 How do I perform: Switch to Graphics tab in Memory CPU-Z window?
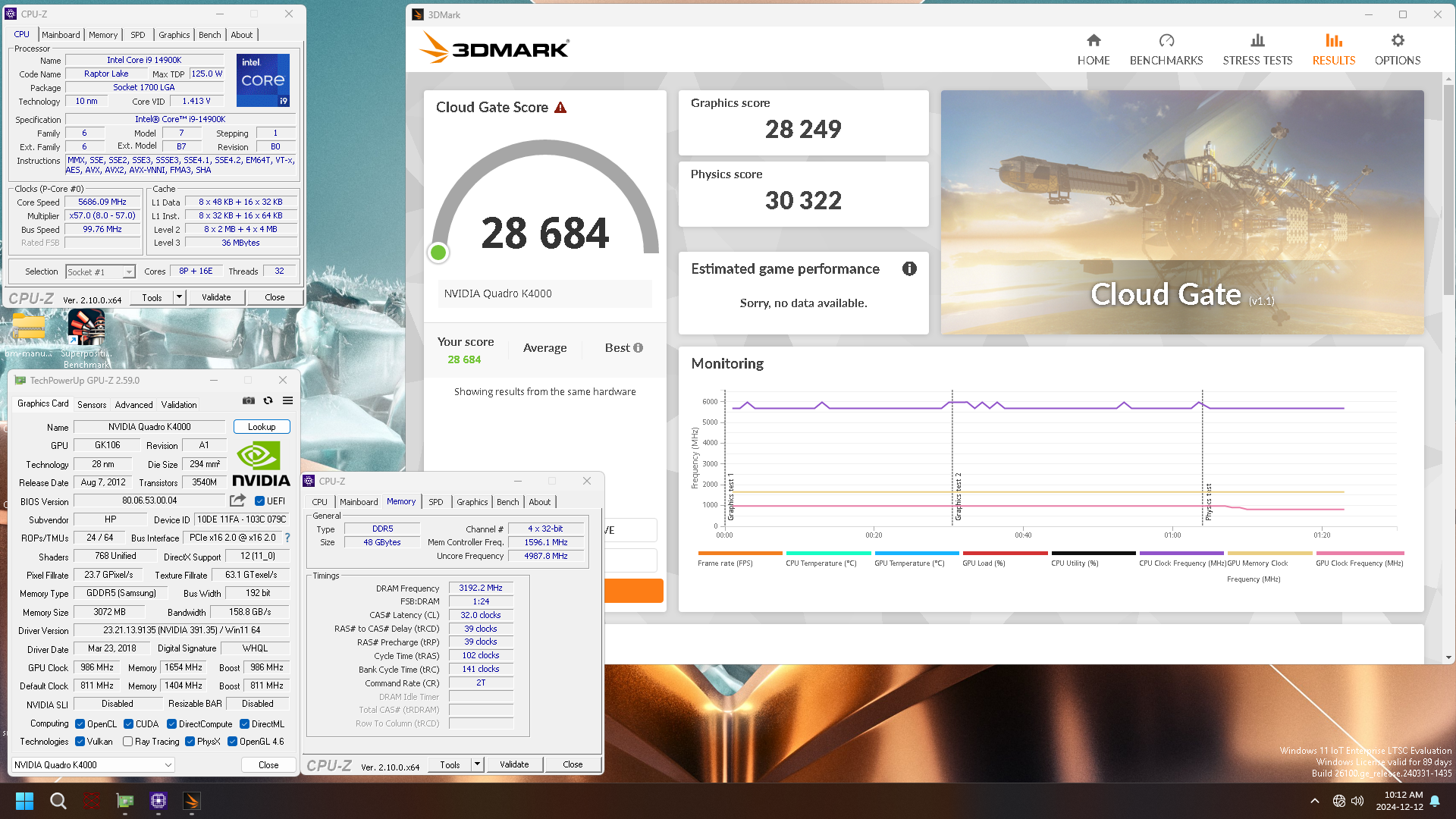tap(472, 502)
